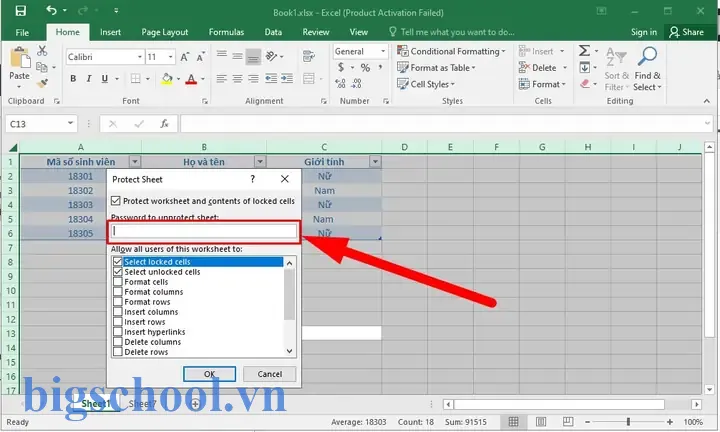Open the font name Calibri dropdown
The width and height of the screenshot is (720, 432).
(140, 57)
